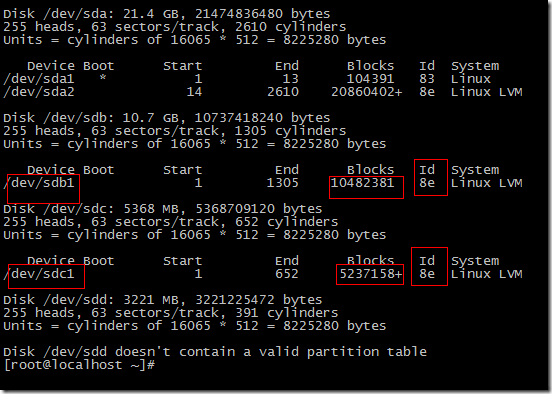Click 'Linux' system on the /dev/sda1 row
Viewport: 552px width, 394px height.
point(471,79)
